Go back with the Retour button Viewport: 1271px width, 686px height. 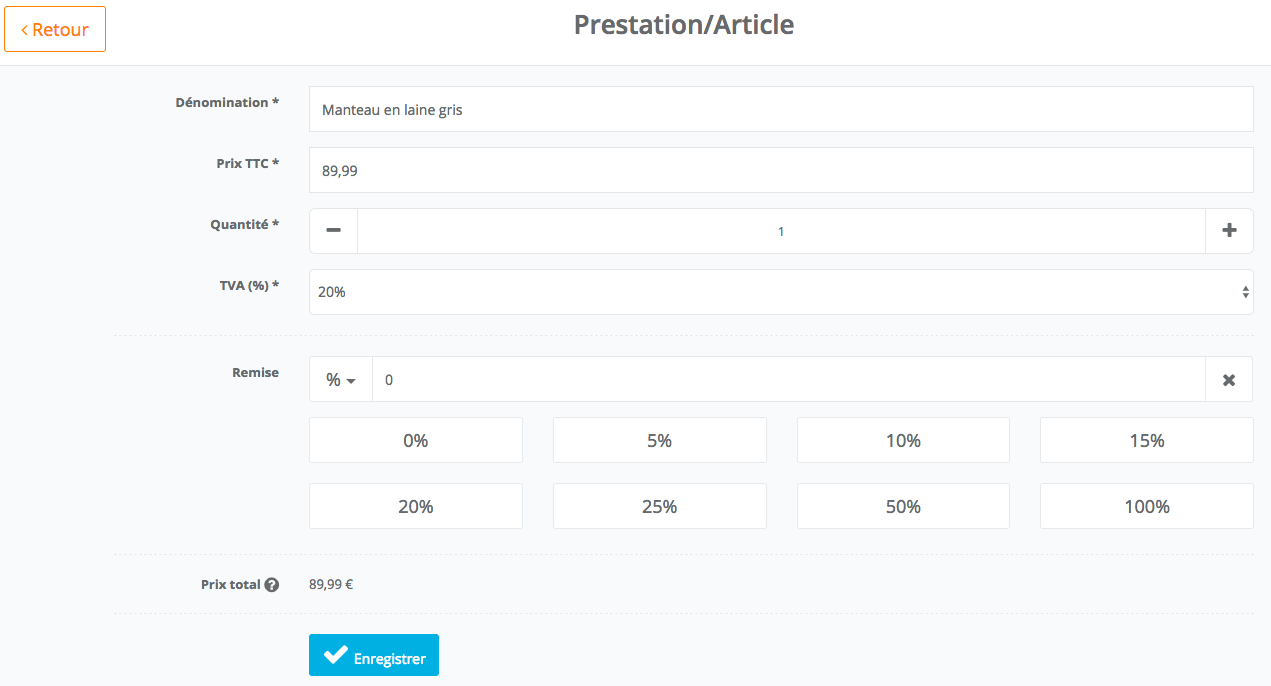point(55,30)
